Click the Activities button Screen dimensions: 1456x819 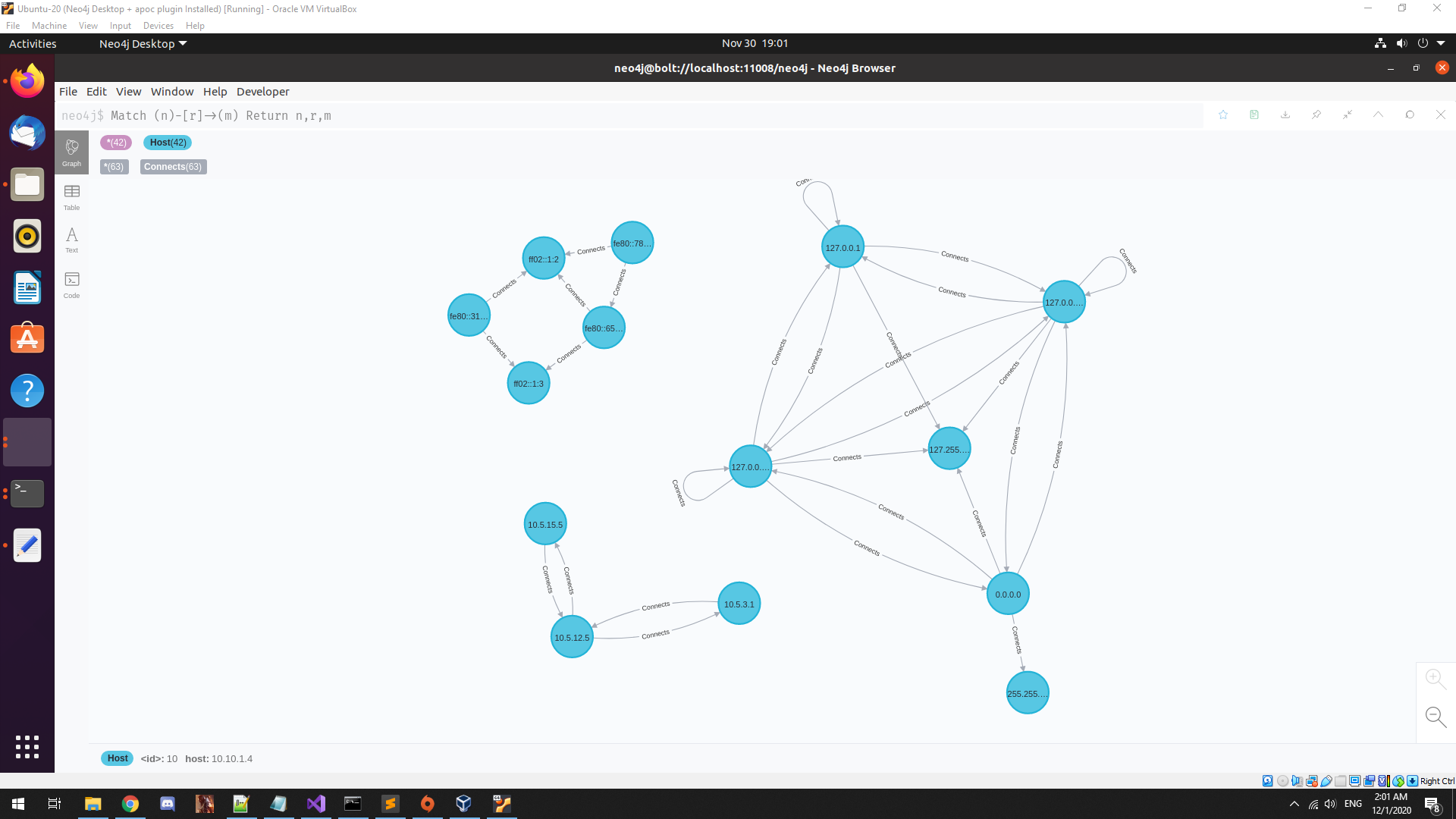tap(33, 44)
